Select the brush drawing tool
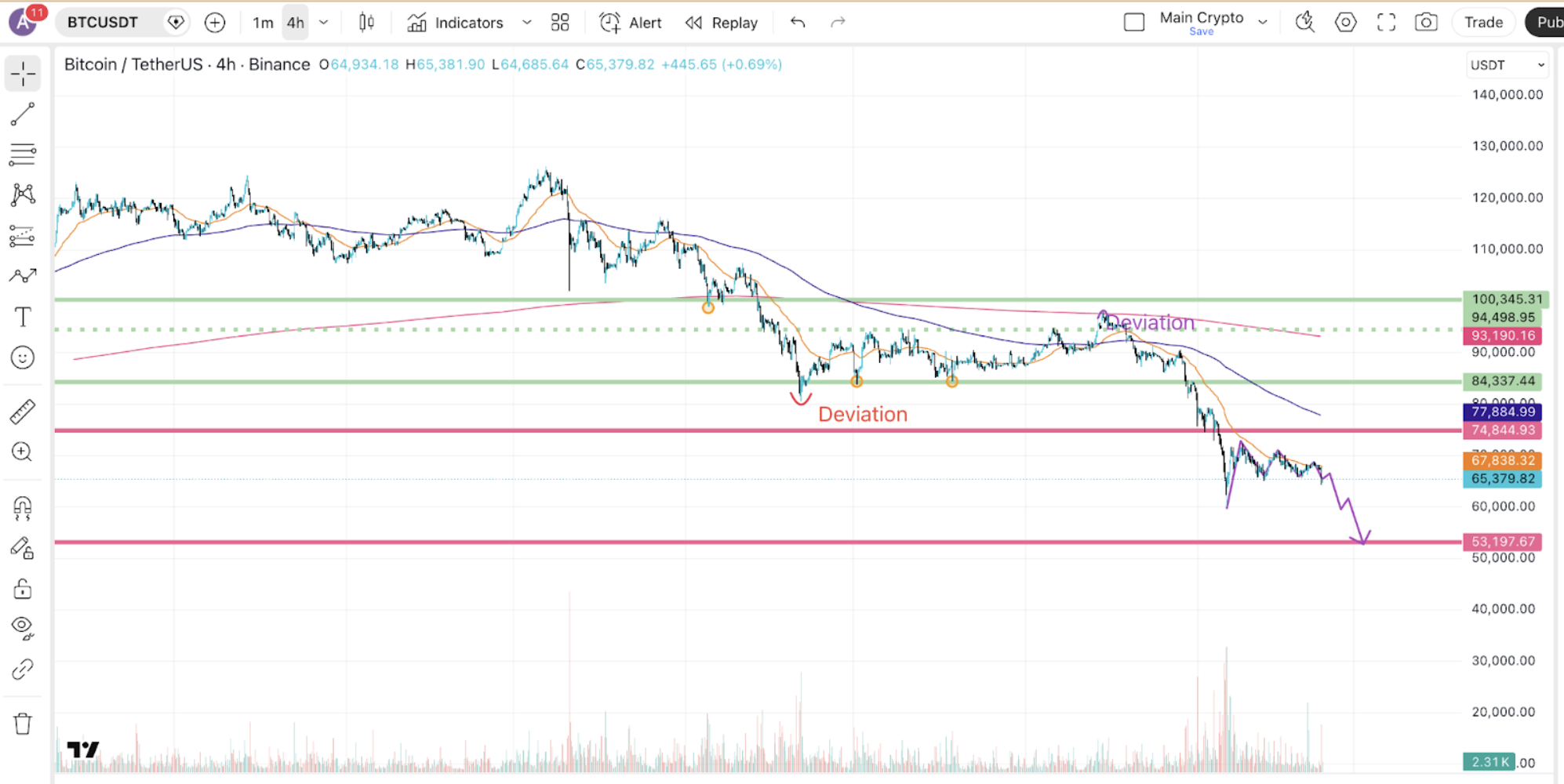Viewport: 1564px width, 784px height. pyautogui.click(x=23, y=276)
